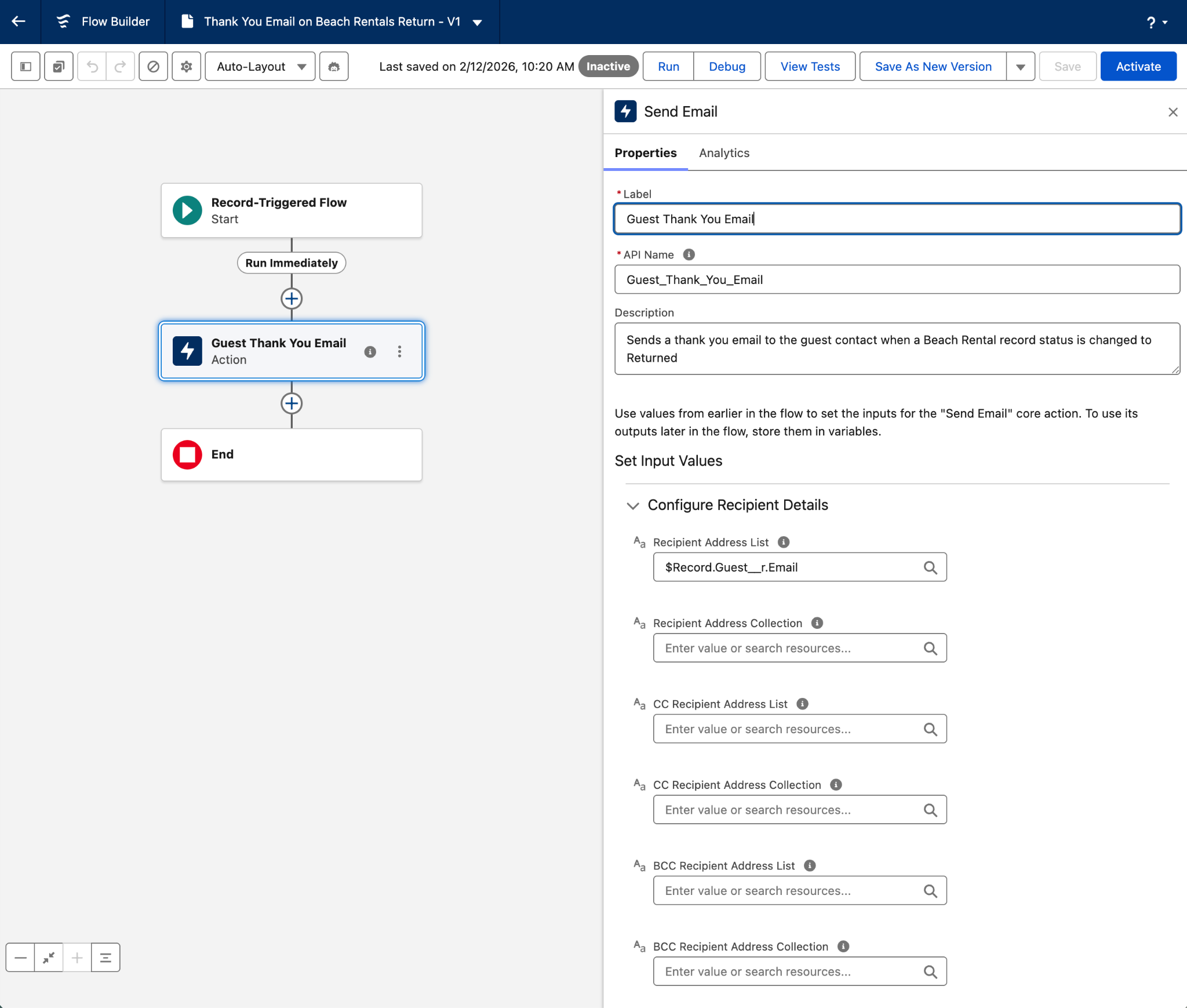The height and width of the screenshot is (1008, 1187).
Task: Click the Description text area
Action: [x=897, y=349]
